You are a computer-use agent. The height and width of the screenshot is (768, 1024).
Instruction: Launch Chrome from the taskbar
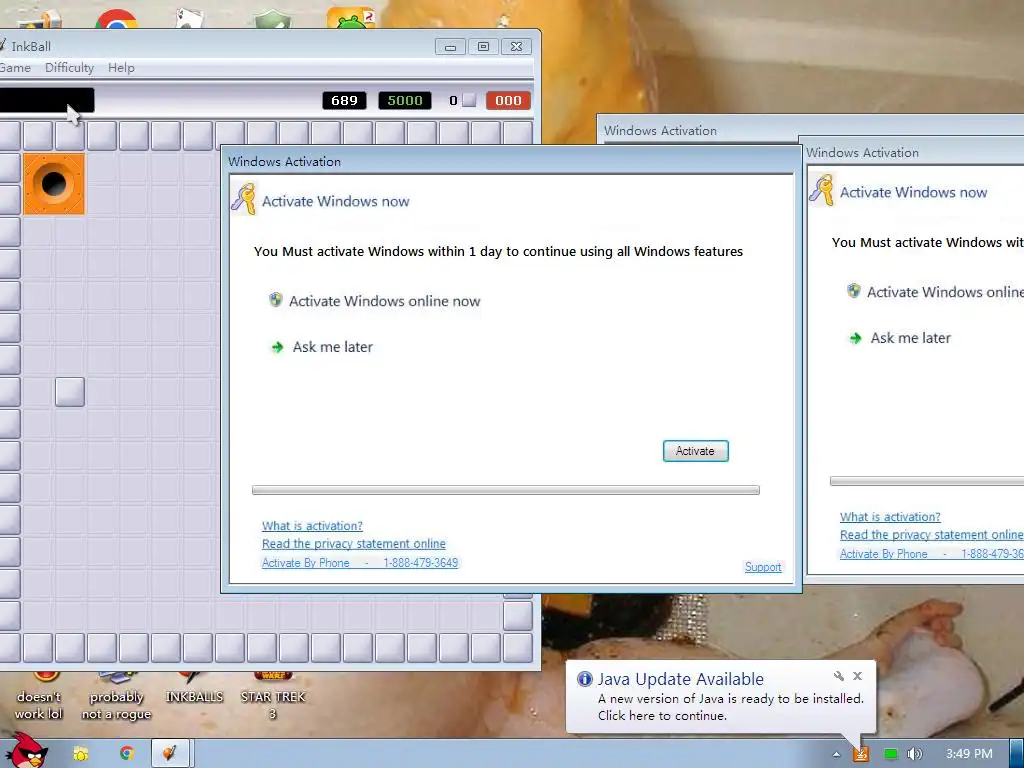(127, 754)
